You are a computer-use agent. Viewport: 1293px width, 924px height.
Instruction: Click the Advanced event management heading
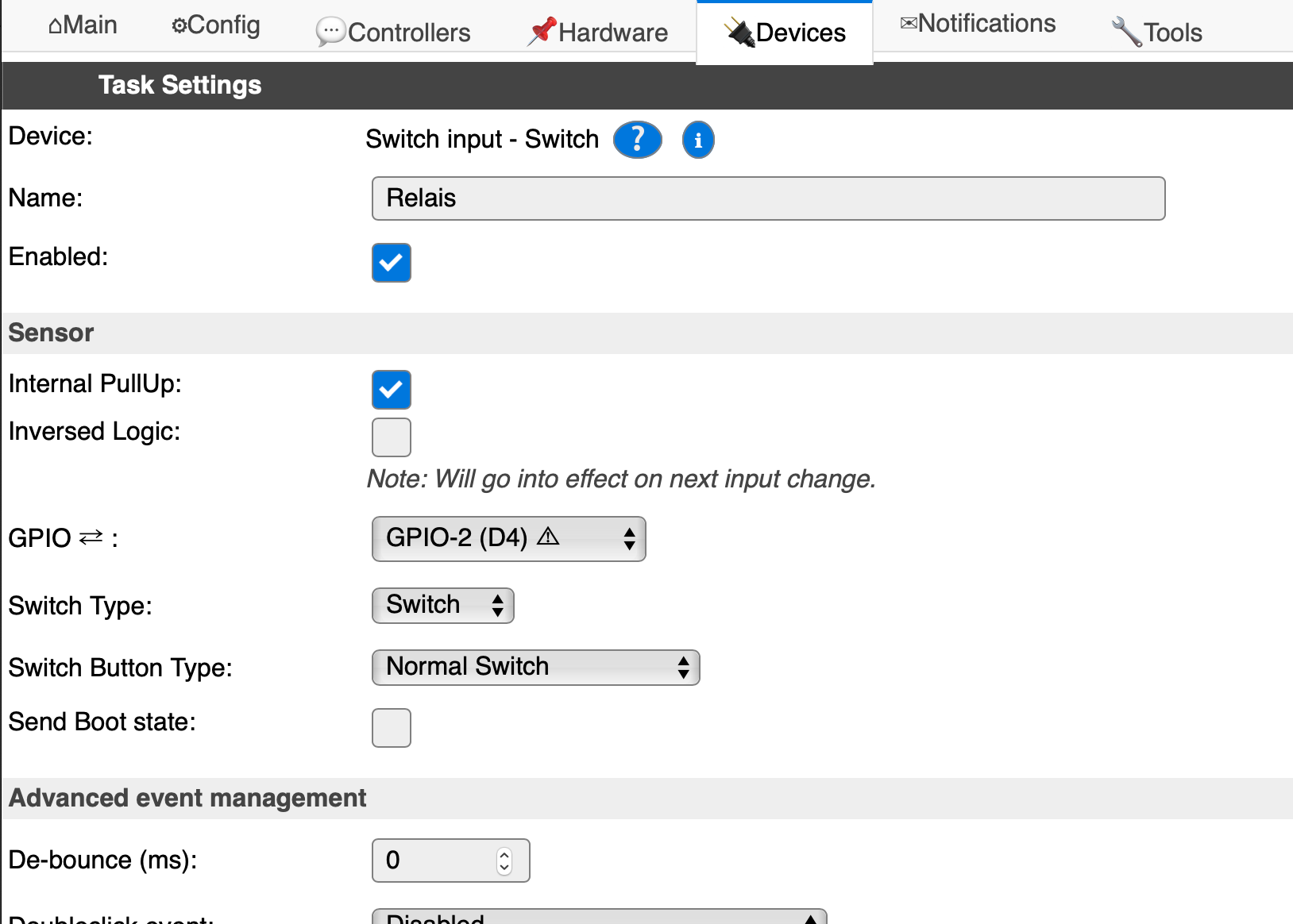pyautogui.click(x=187, y=798)
